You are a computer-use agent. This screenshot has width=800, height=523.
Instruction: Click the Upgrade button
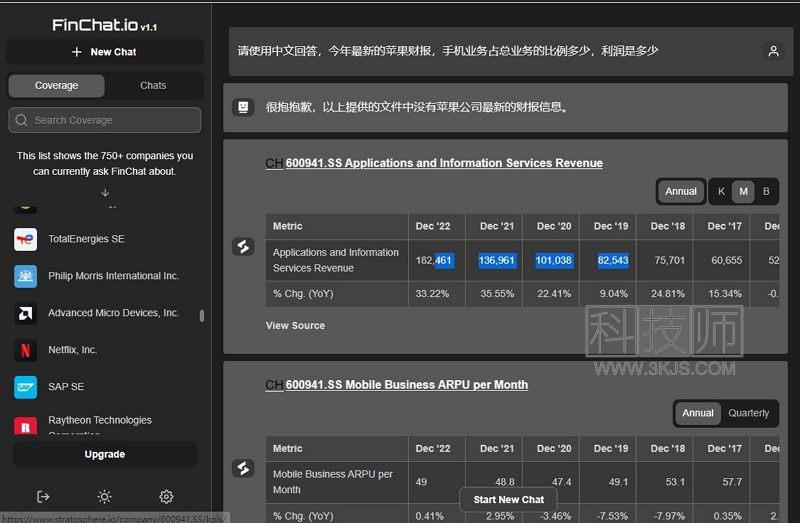pos(105,454)
